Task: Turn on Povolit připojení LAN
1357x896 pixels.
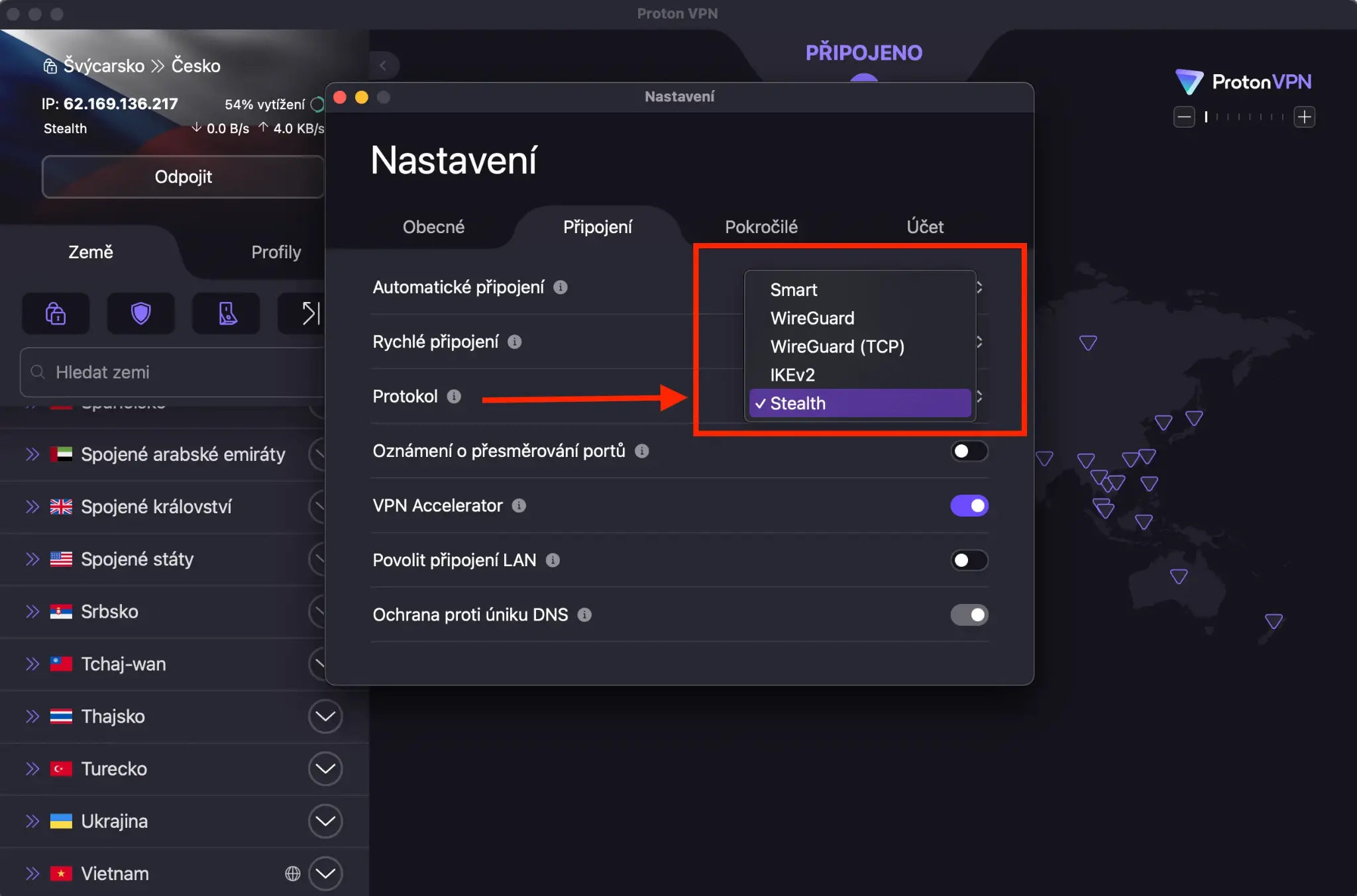Action: (969, 560)
